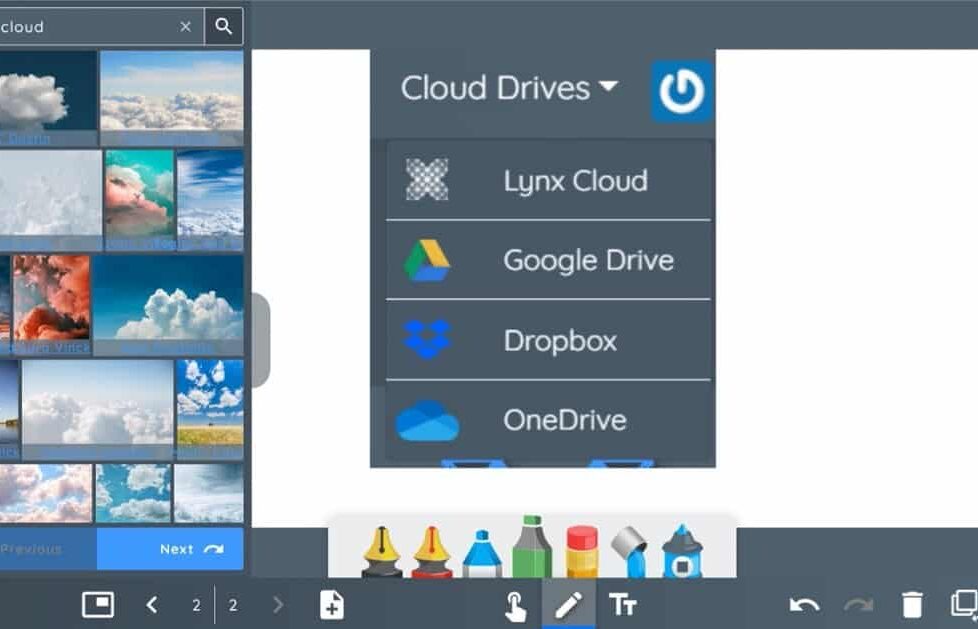Select the single white cloud on dark blue thumbnail
The width and height of the screenshot is (978, 629).
click(x=48, y=98)
